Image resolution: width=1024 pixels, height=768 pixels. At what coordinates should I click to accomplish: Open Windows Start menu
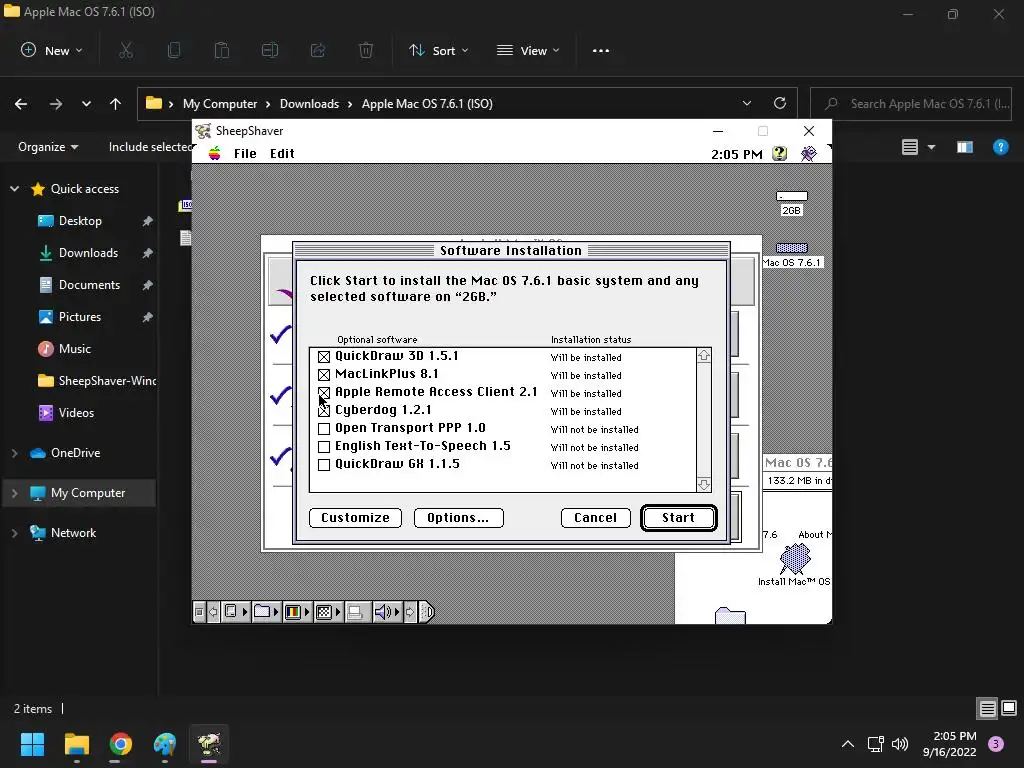(x=32, y=744)
